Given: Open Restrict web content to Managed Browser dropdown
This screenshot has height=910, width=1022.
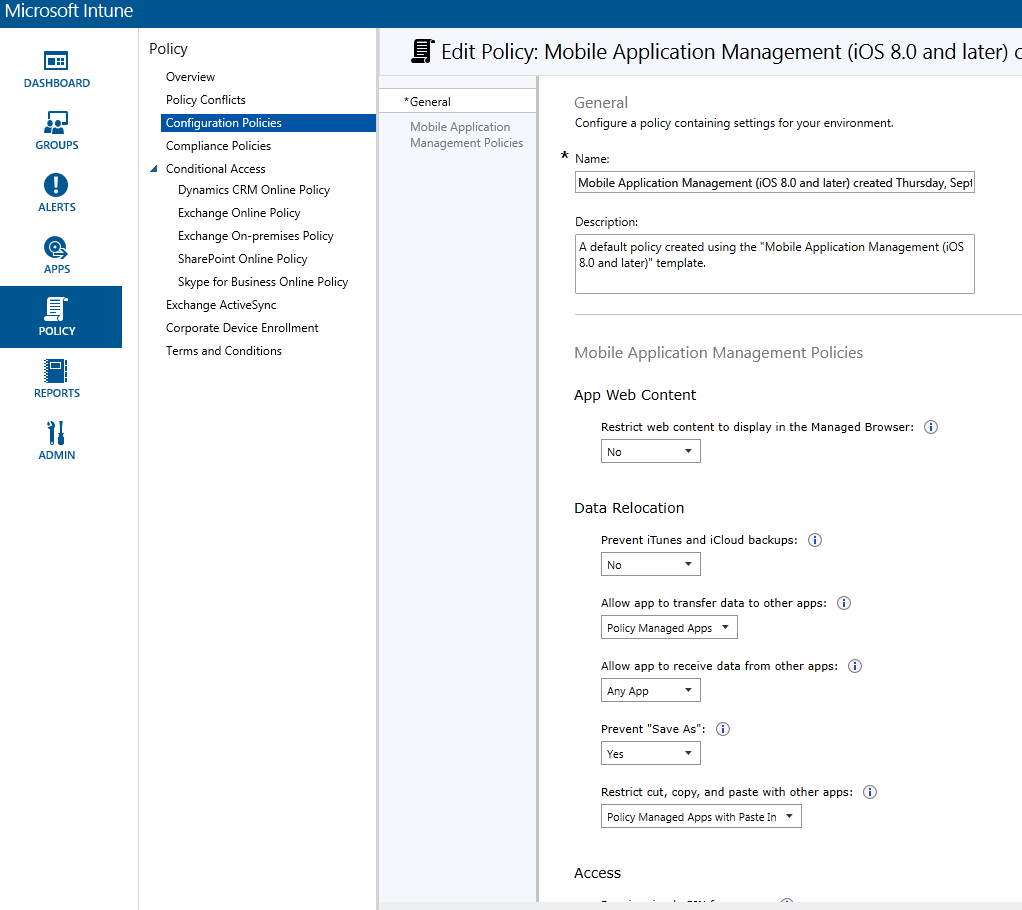Looking at the screenshot, I should pyautogui.click(x=650, y=451).
